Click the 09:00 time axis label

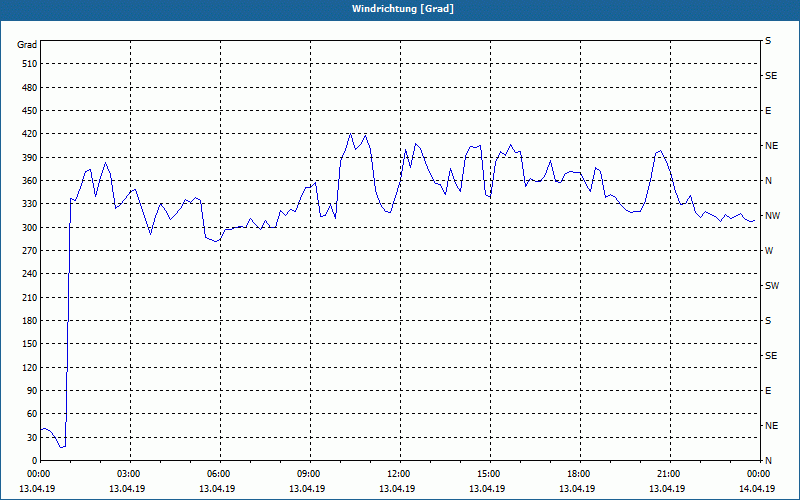click(x=307, y=474)
